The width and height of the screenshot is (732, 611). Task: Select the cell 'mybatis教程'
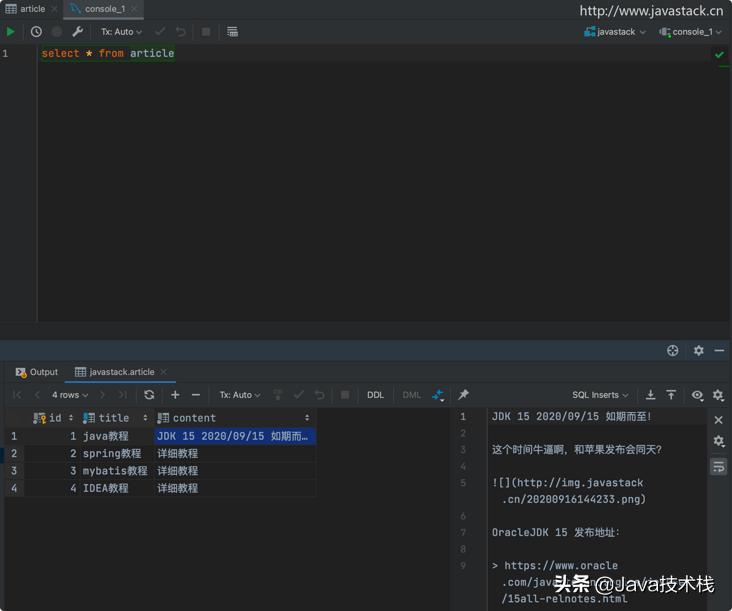point(115,471)
